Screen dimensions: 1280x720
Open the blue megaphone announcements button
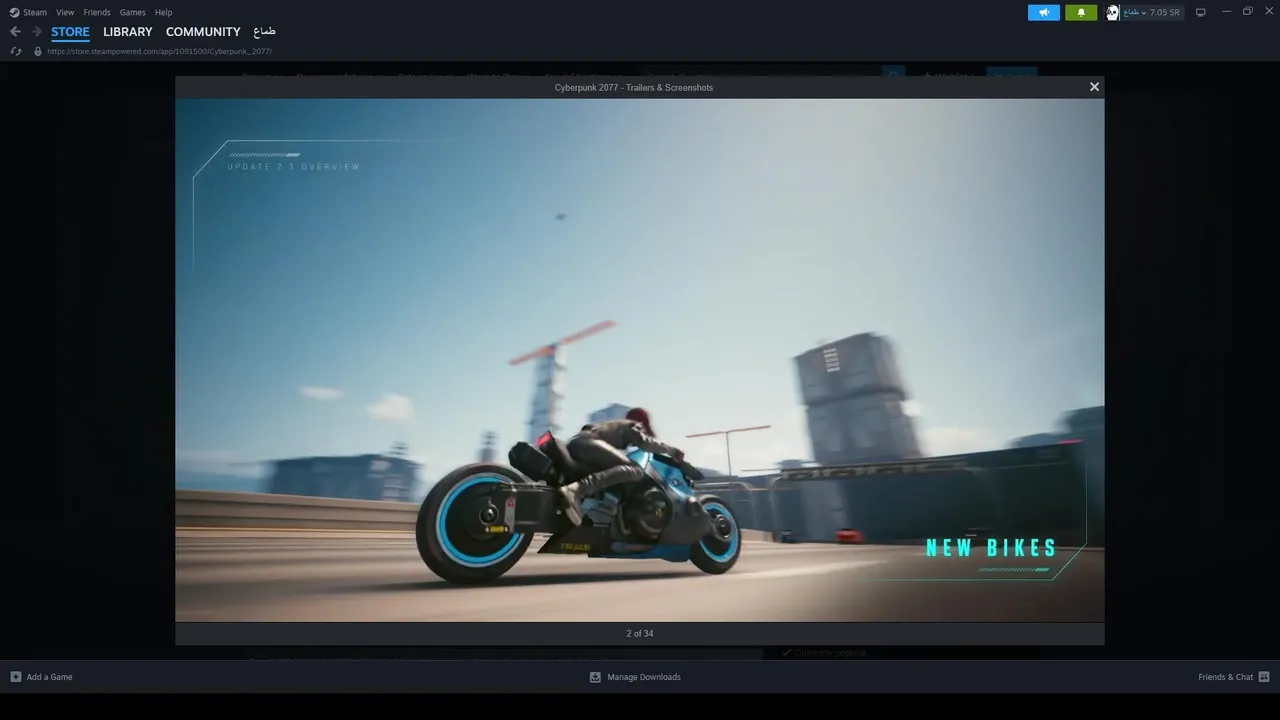coord(1043,12)
